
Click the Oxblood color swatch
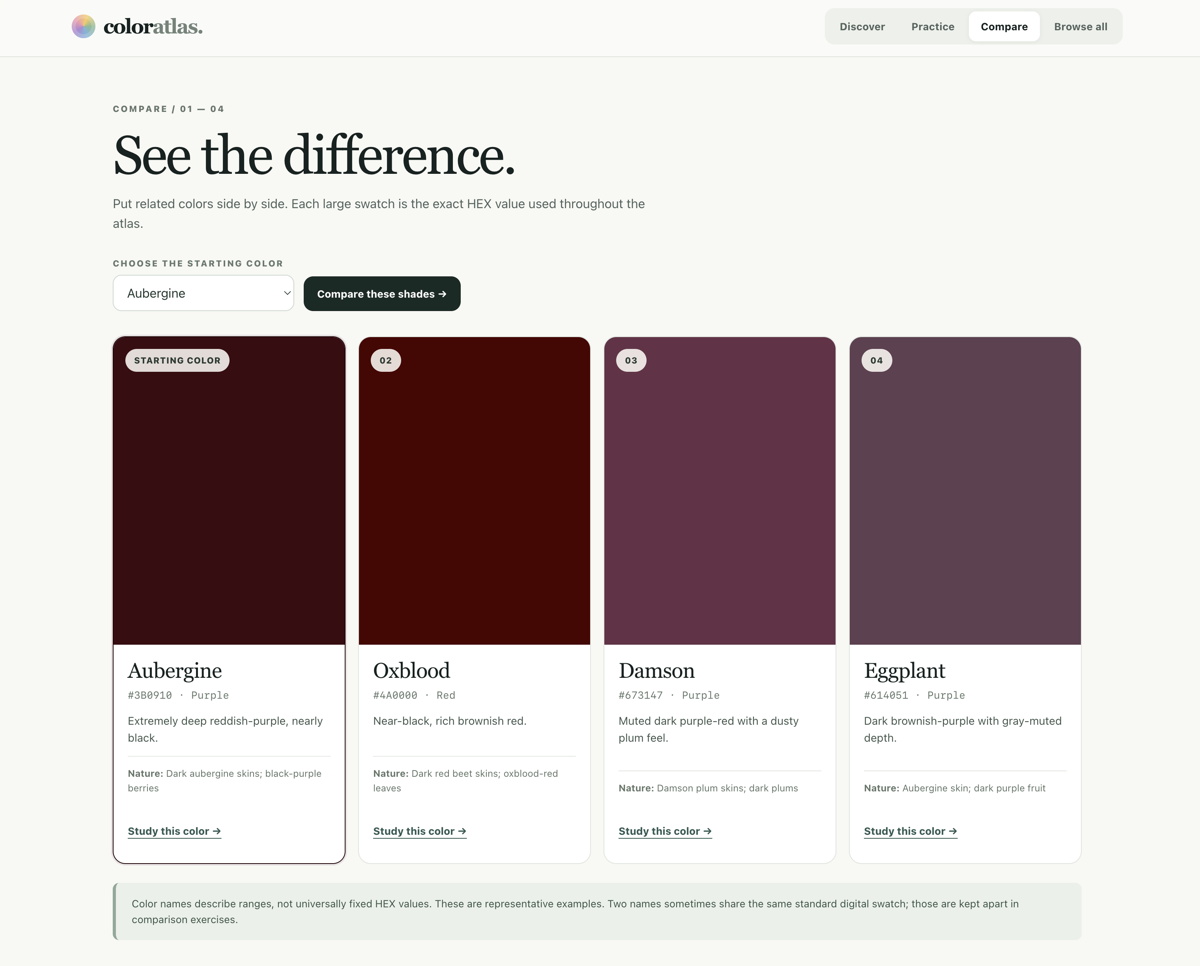[x=474, y=491]
